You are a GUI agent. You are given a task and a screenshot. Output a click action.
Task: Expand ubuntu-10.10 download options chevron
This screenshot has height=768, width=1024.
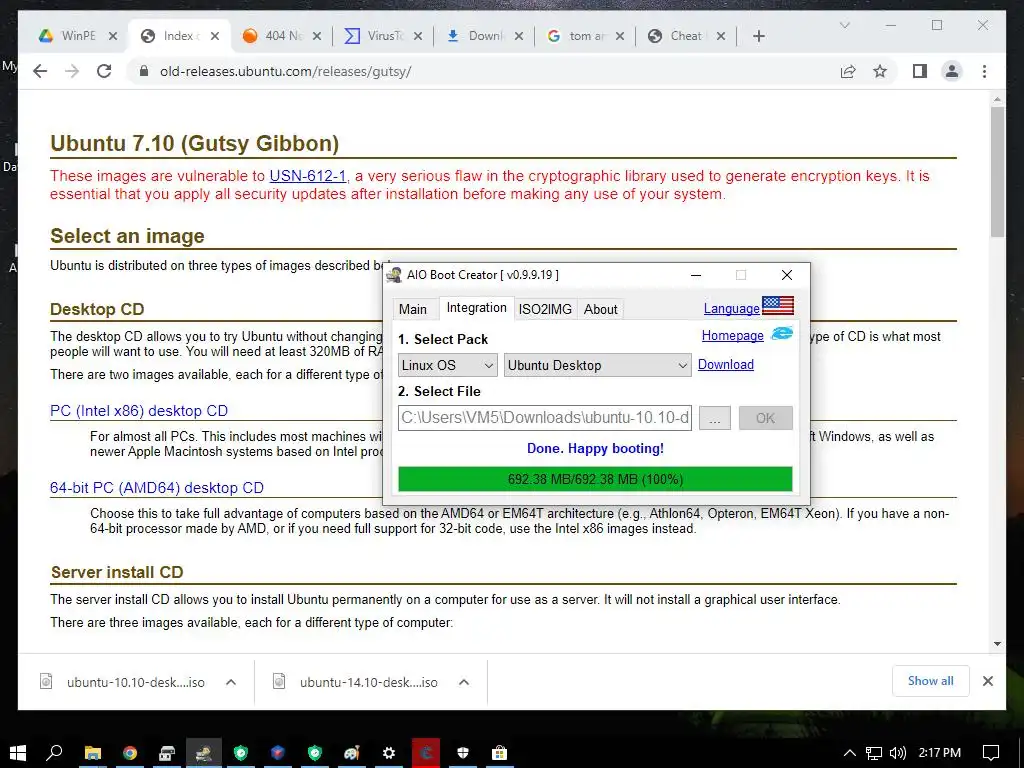(231, 682)
